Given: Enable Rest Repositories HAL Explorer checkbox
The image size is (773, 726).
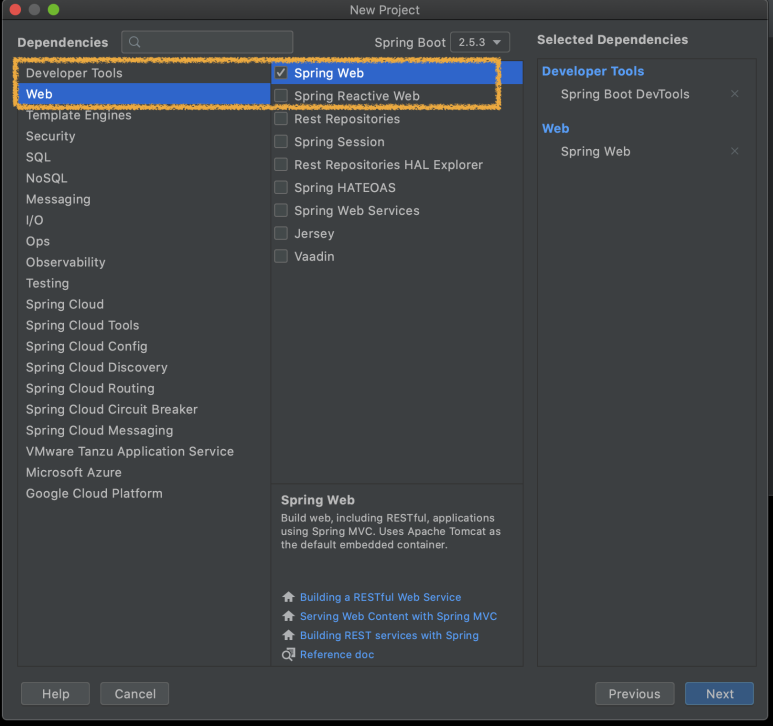Looking at the screenshot, I should click(281, 165).
